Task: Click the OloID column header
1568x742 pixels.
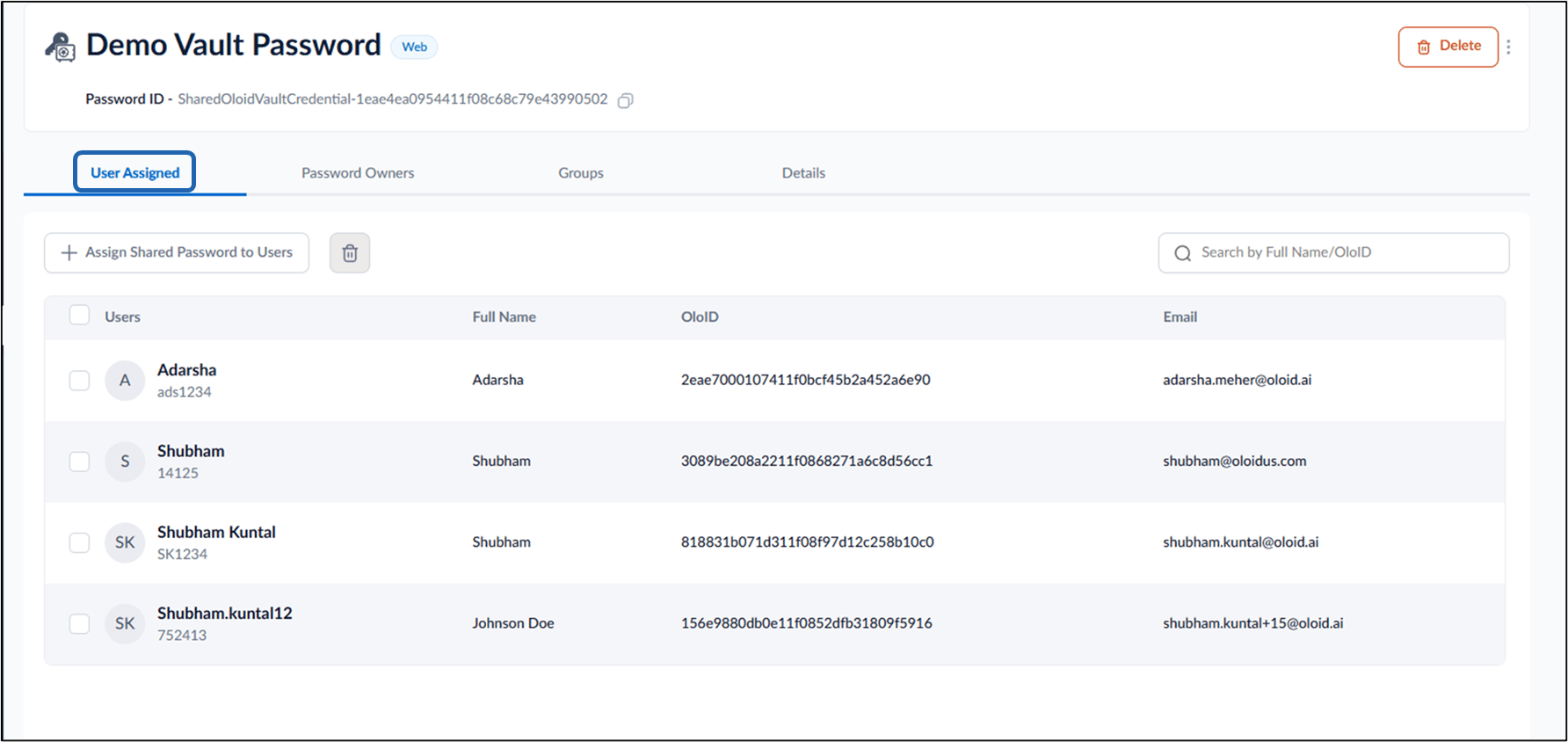Action: 700,316
